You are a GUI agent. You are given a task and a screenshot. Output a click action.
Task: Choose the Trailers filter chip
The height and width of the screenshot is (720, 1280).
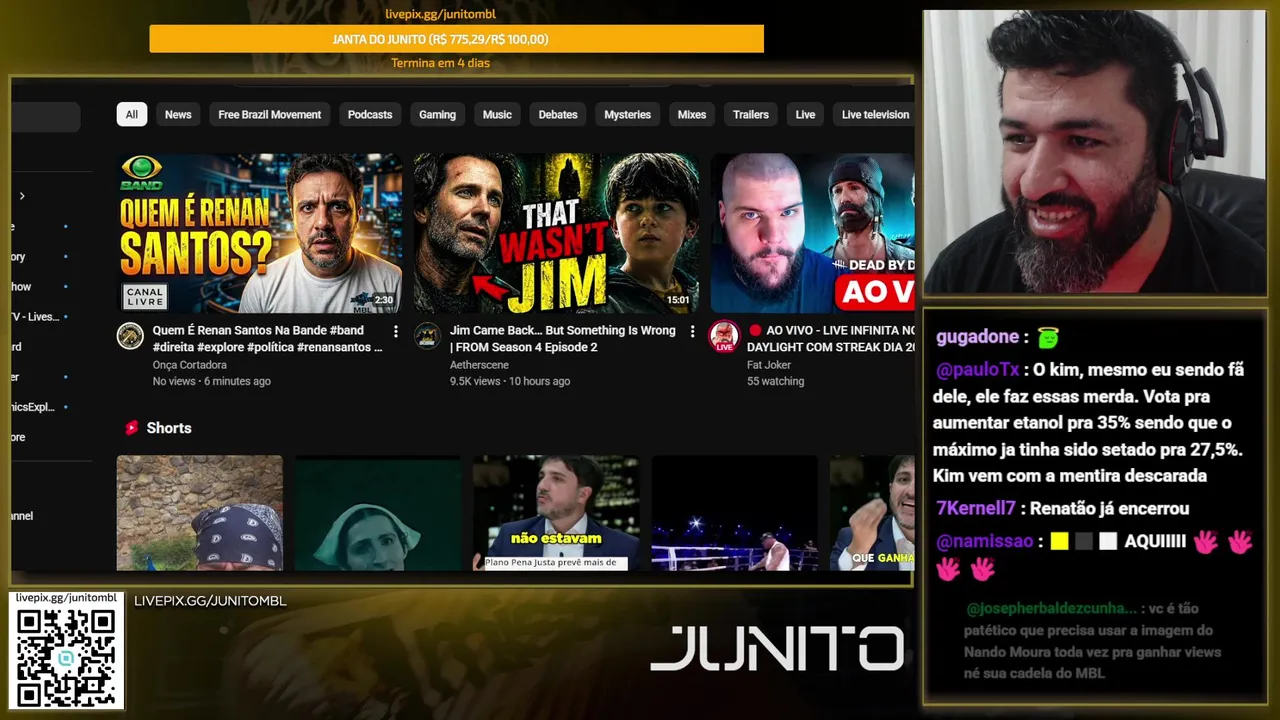[750, 114]
